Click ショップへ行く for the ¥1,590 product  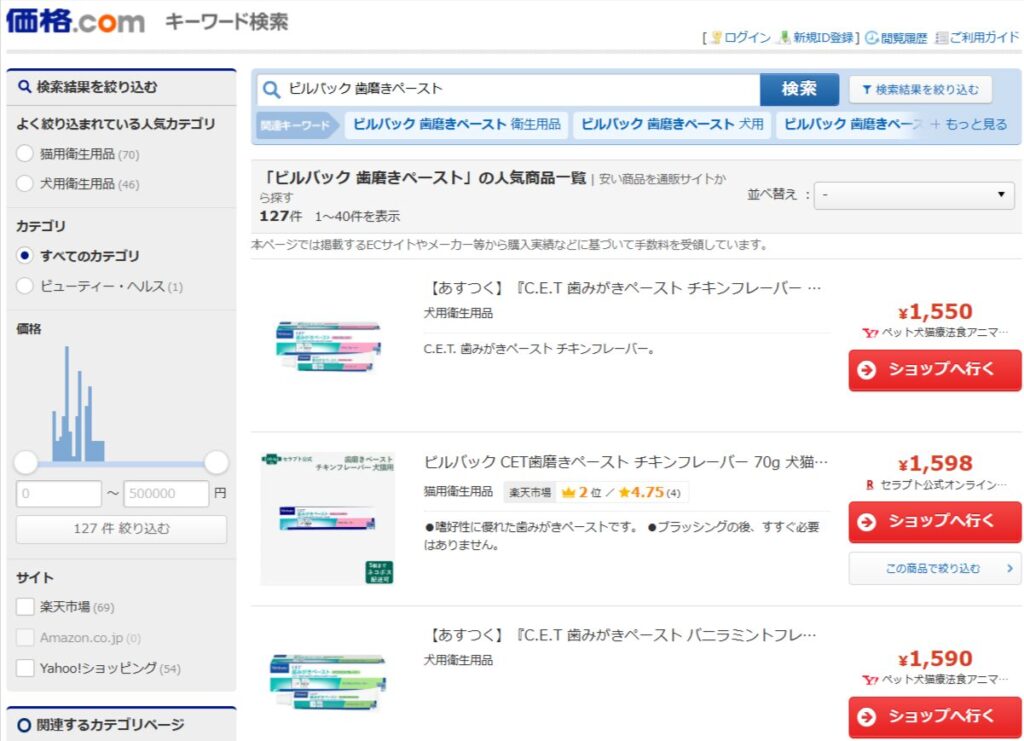[x=935, y=717]
